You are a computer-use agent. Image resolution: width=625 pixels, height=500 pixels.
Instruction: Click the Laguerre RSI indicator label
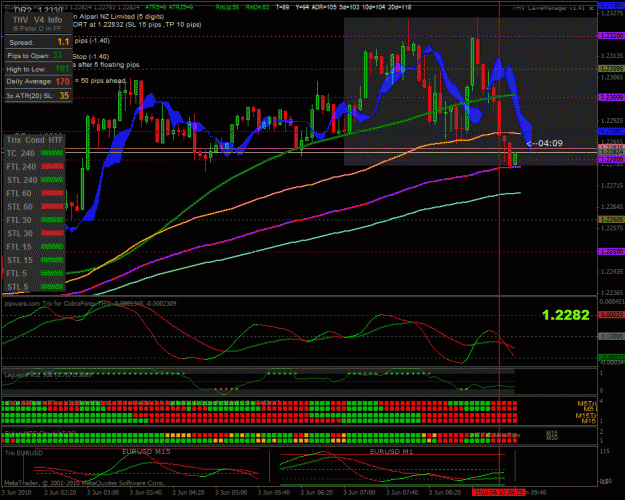click(47, 375)
